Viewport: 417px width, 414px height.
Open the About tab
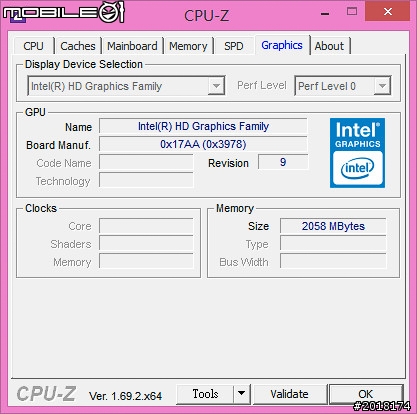click(x=329, y=46)
